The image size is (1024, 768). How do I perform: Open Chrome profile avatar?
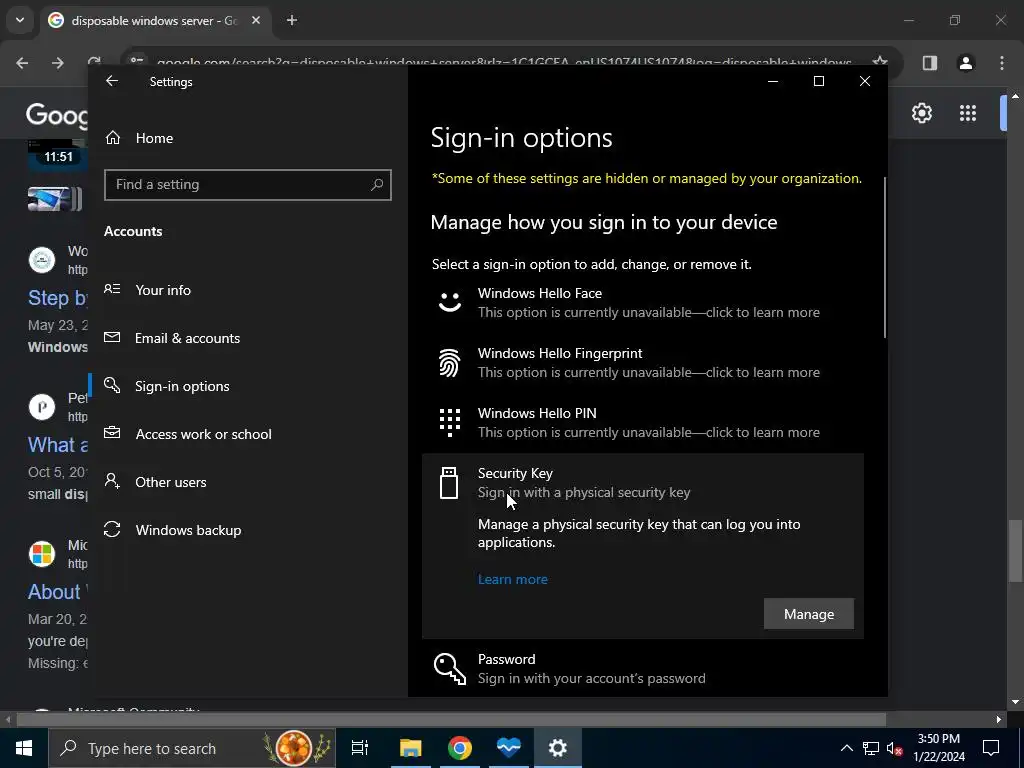(966, 63)
